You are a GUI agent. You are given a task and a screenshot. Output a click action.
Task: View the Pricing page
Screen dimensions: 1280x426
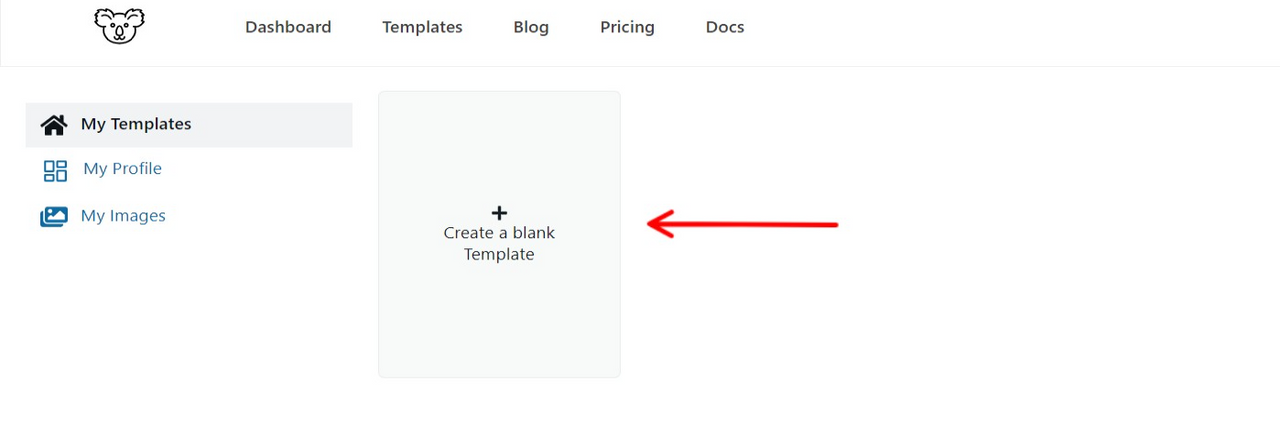627,27
